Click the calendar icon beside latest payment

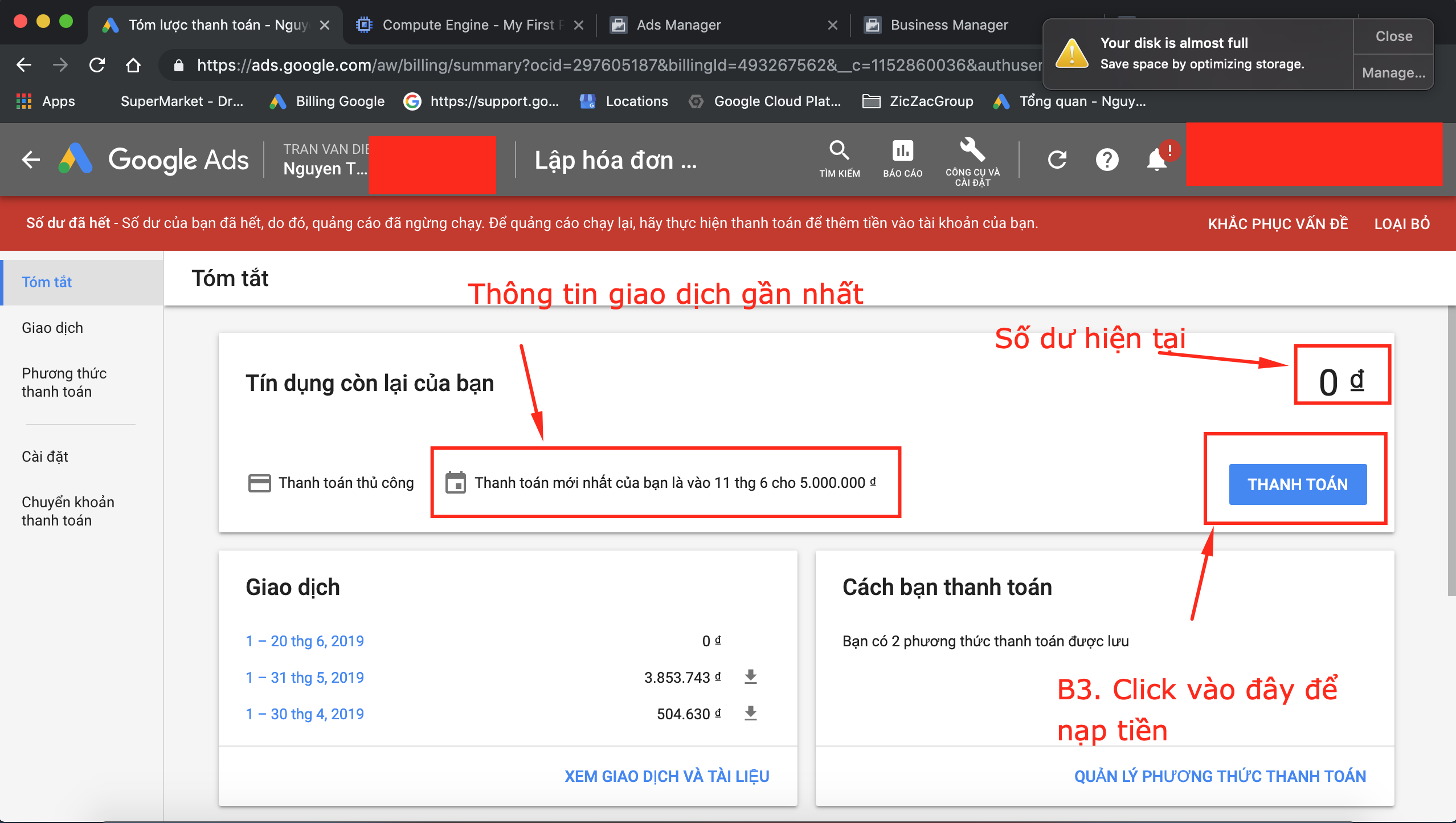[x=455, y=483]
